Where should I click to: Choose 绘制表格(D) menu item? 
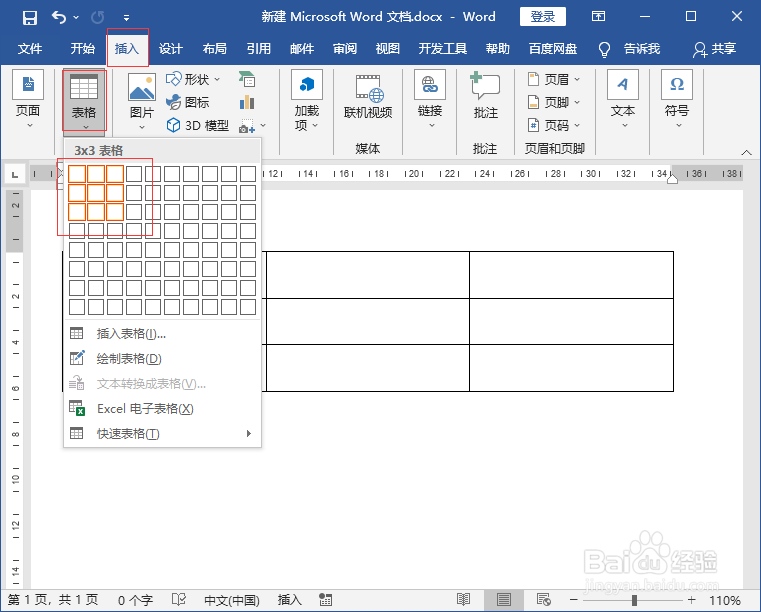click(x=162, y=359)
